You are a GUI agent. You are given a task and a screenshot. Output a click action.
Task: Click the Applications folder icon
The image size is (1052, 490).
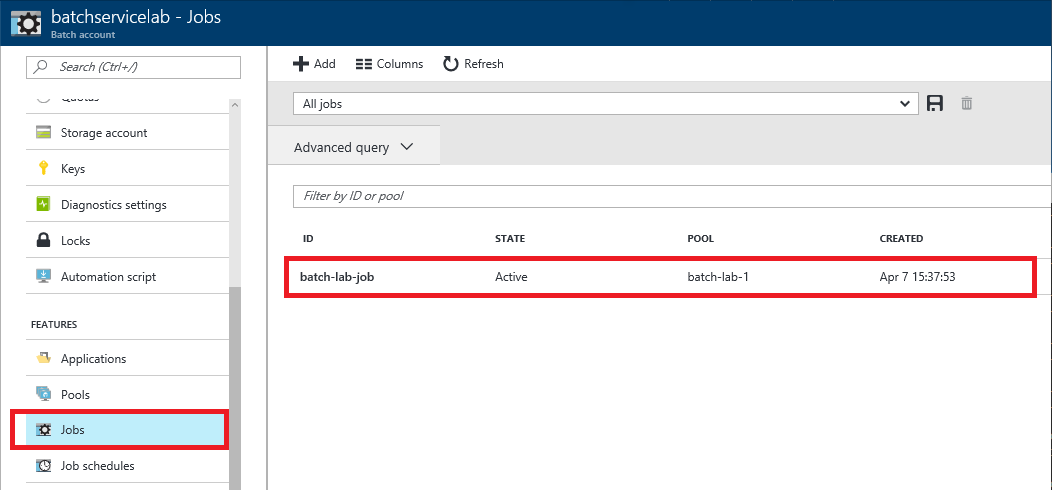(44, 358)
